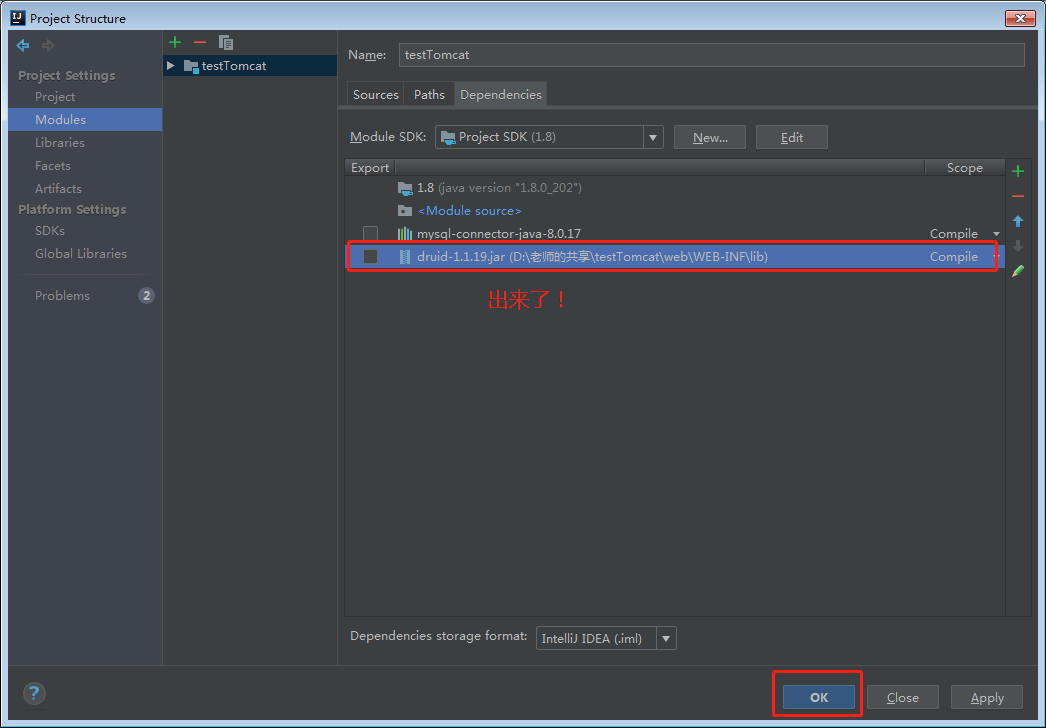Image resolution: width=1046 pixels, height=728 pixels.
Task: Click the Compile scope of druid row
Action: (x=954, y=257)
